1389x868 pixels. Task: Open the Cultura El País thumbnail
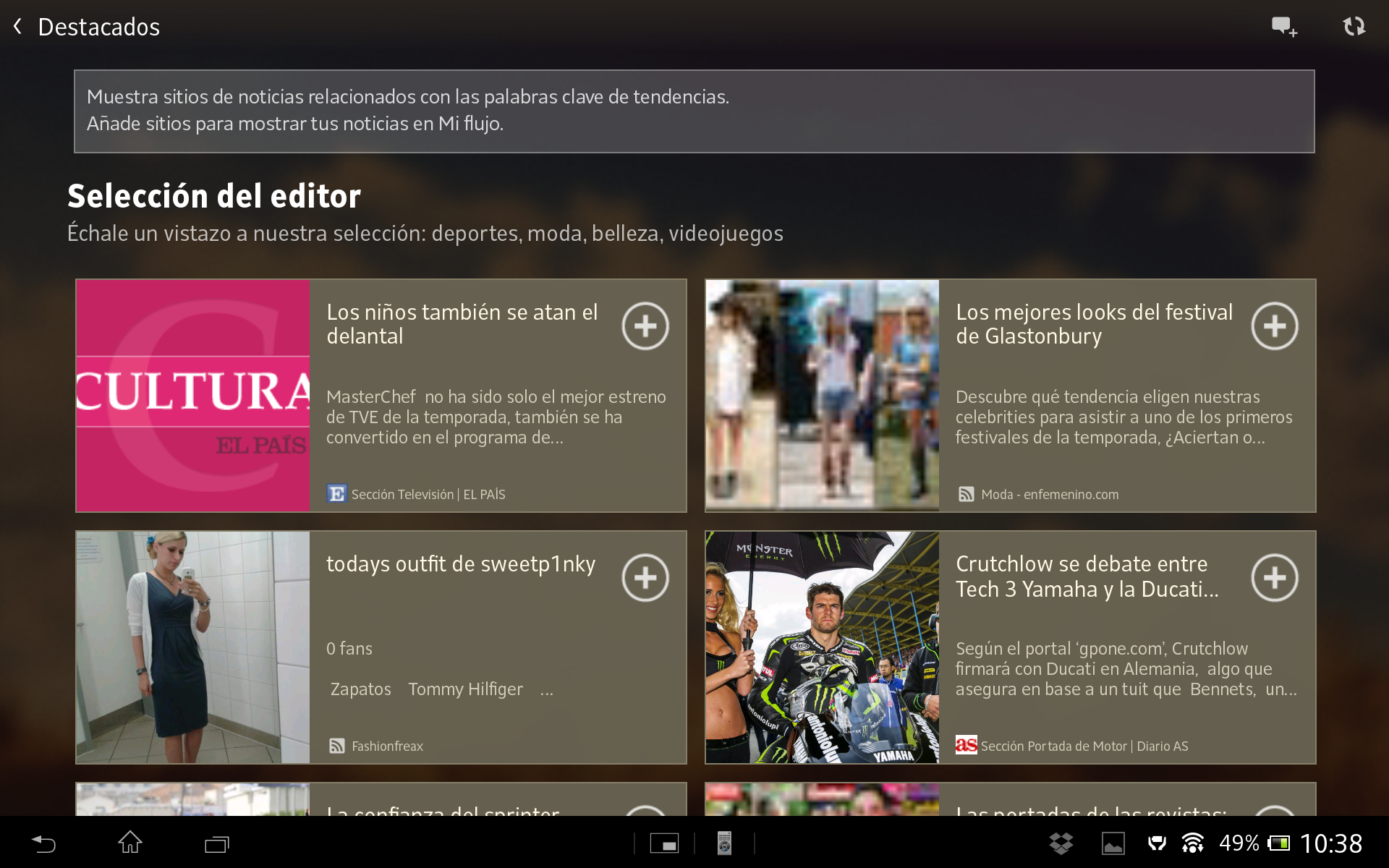coord(192,396)
